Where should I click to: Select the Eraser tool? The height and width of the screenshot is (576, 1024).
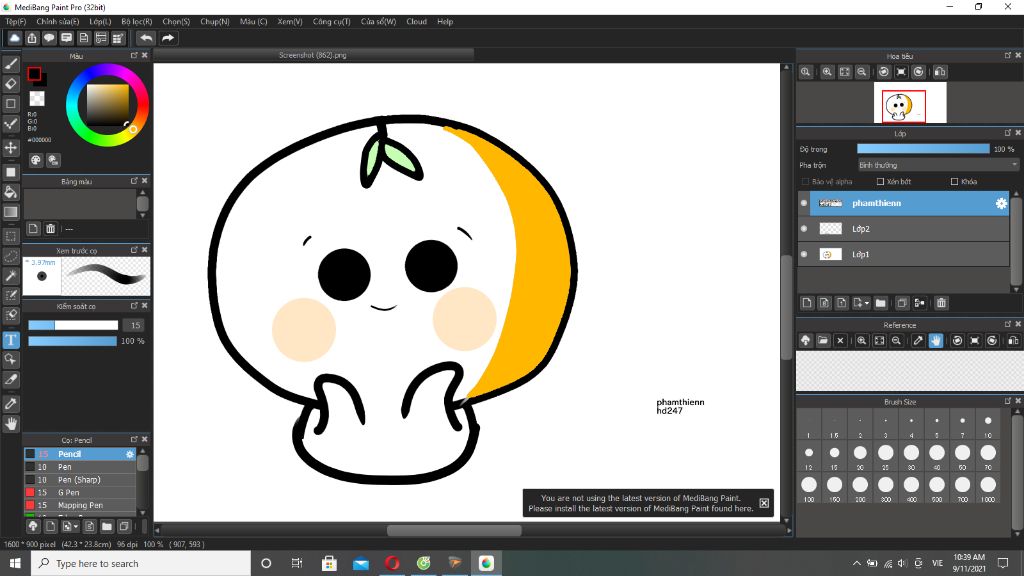[x=11, y=84]
